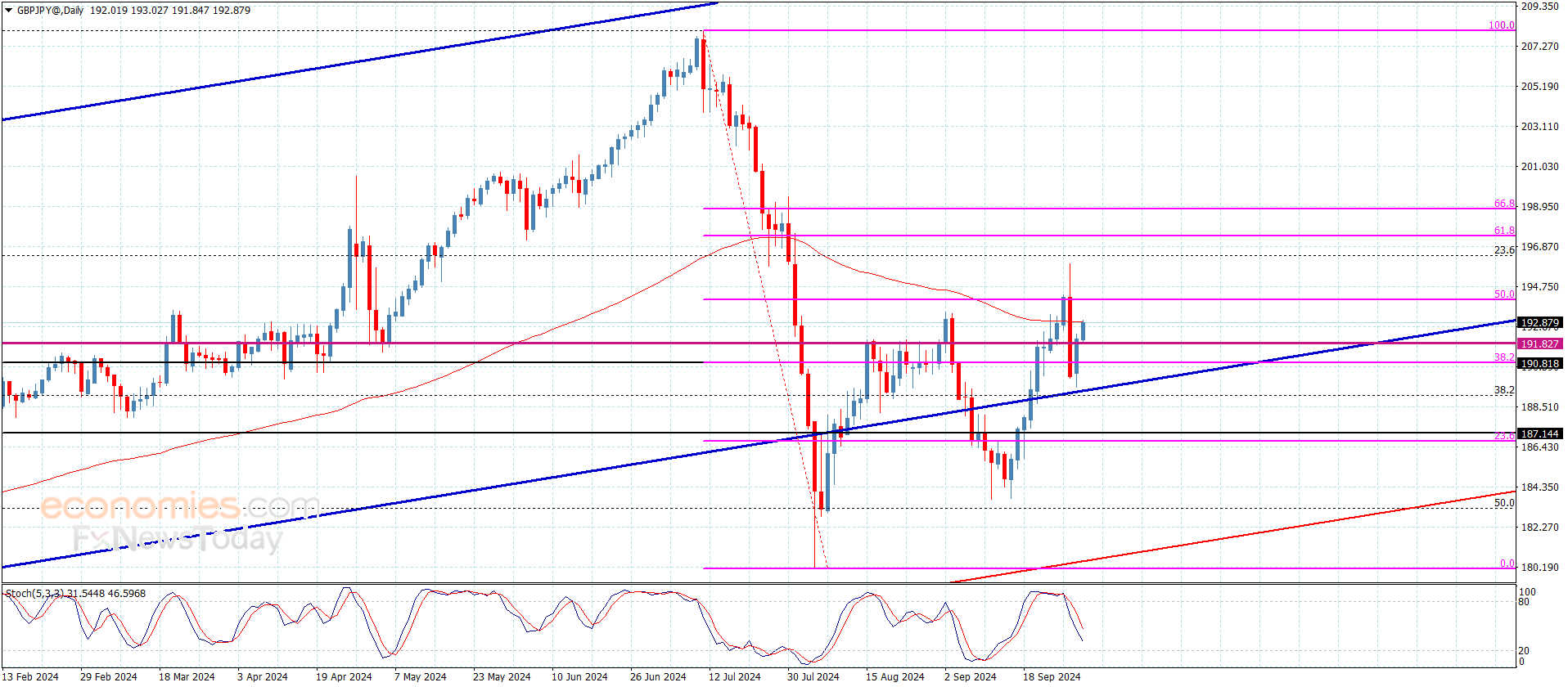1568x687 pixels.
Task: Click the 184.350 price scale label
Action: click(x=1539, y=487)
